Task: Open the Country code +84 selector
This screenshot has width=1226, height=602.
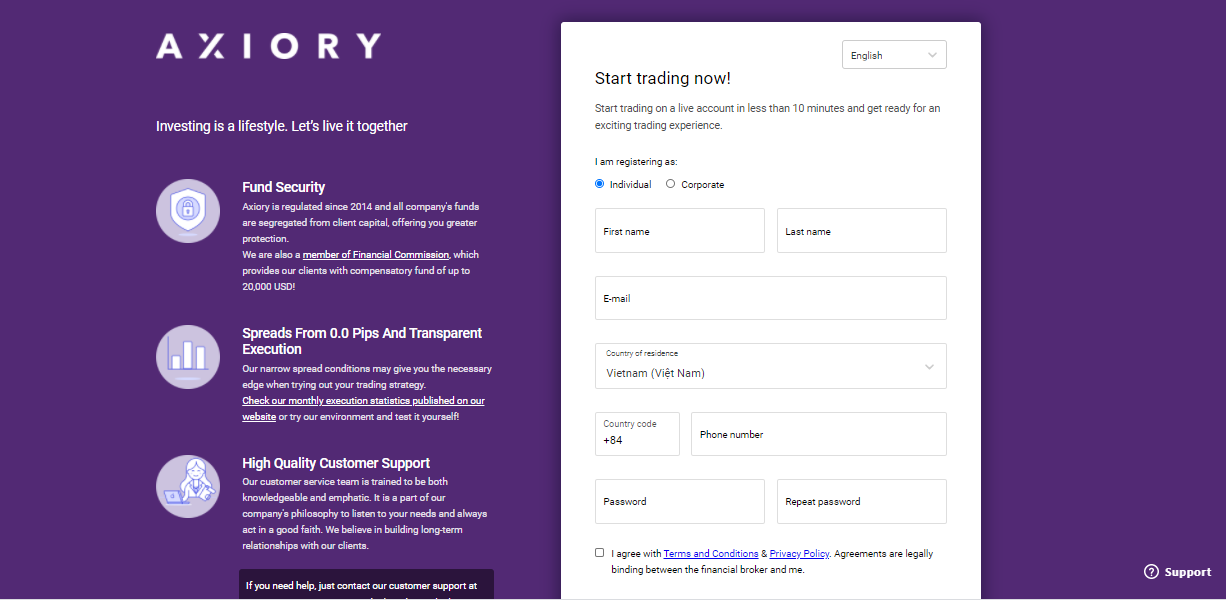Action: 637,434
